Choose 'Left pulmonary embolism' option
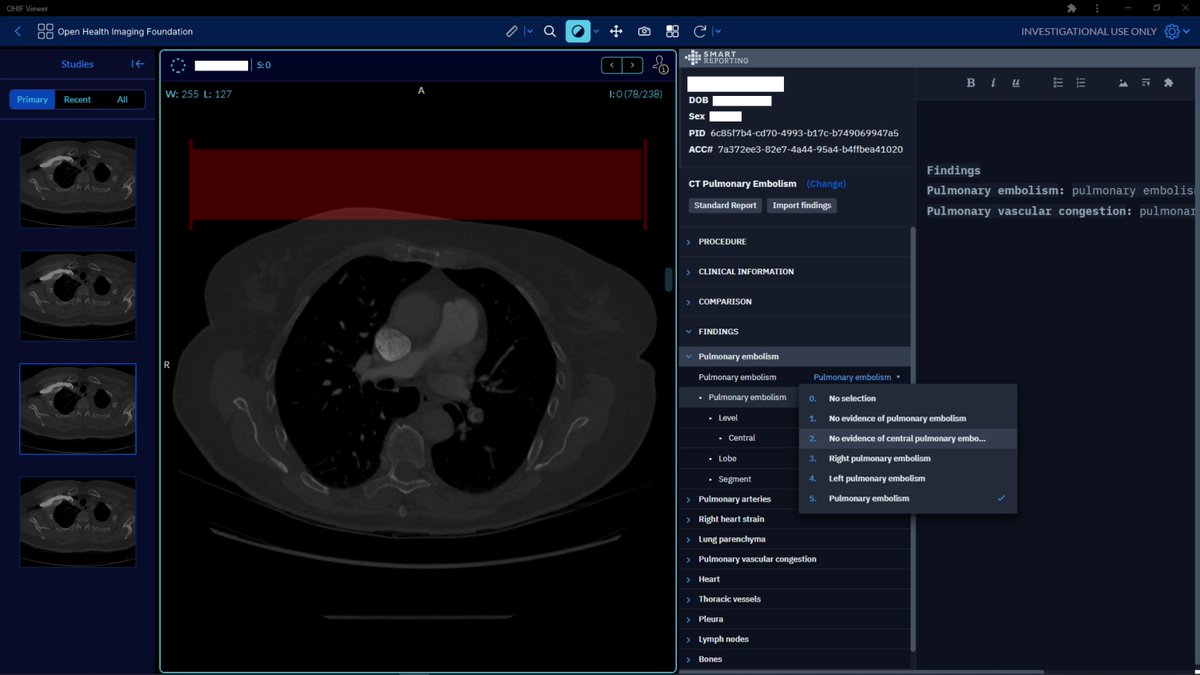1200x675 pixels. pyautogui.click(x=908, y=478)
